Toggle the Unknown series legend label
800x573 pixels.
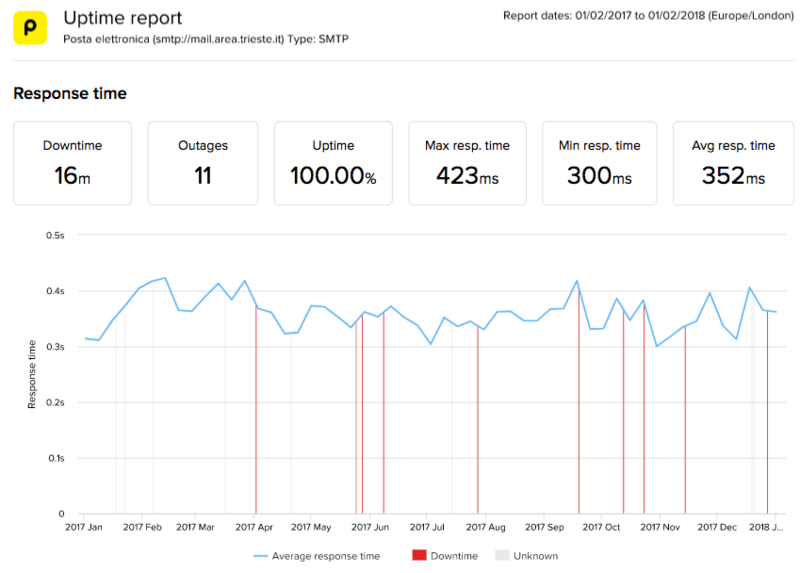(x=538, y=556)
